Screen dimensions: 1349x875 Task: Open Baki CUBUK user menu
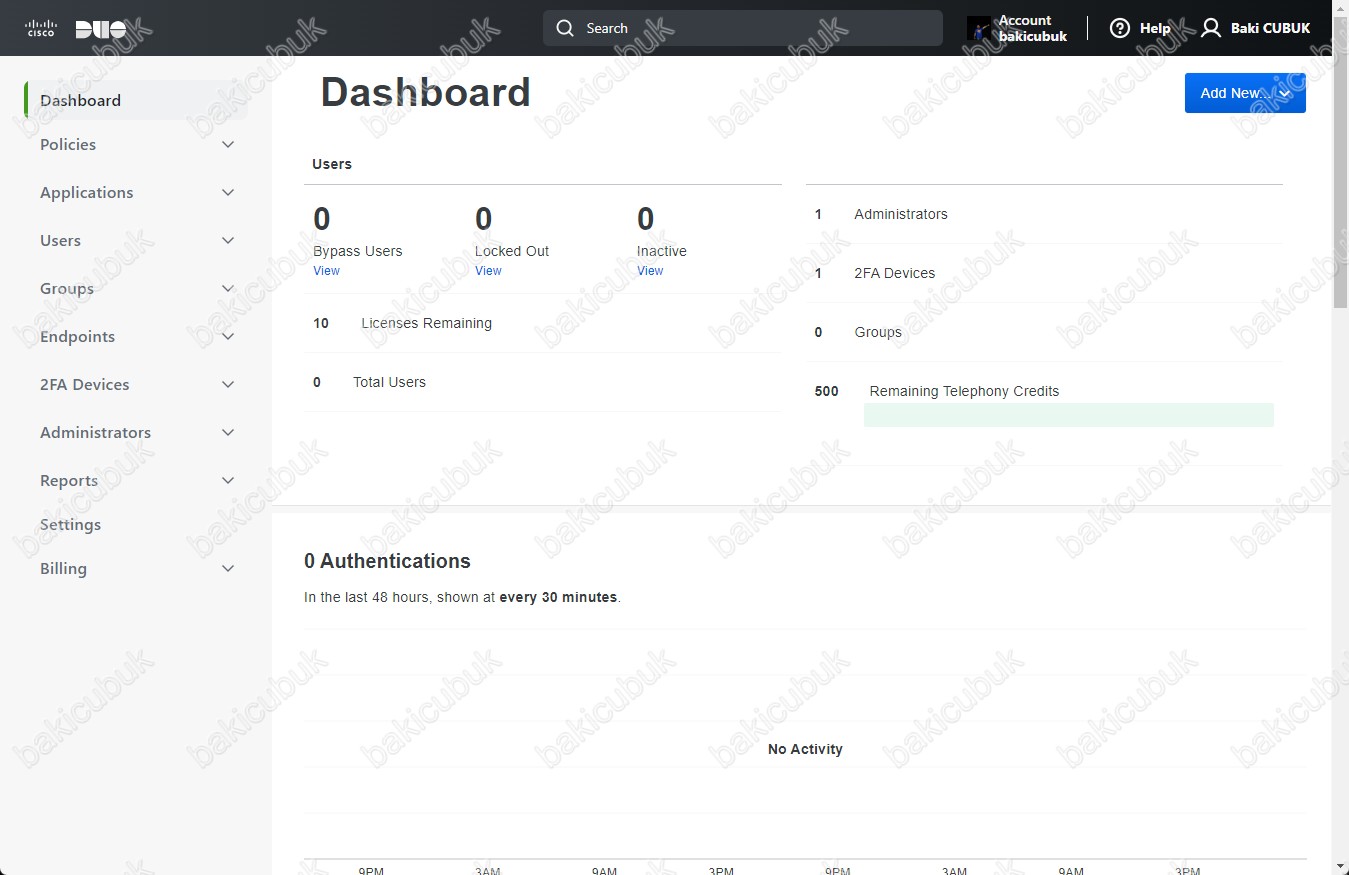1256,28
